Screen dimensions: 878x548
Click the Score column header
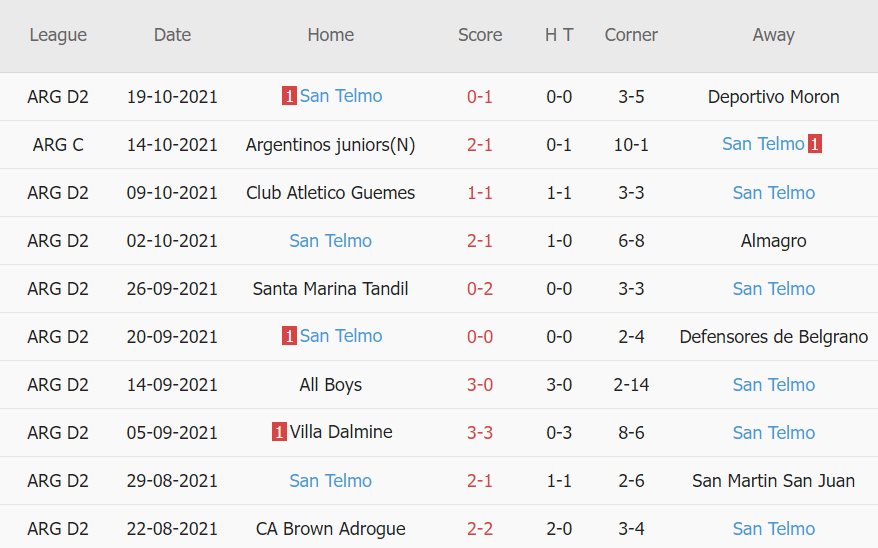point(480,35)
